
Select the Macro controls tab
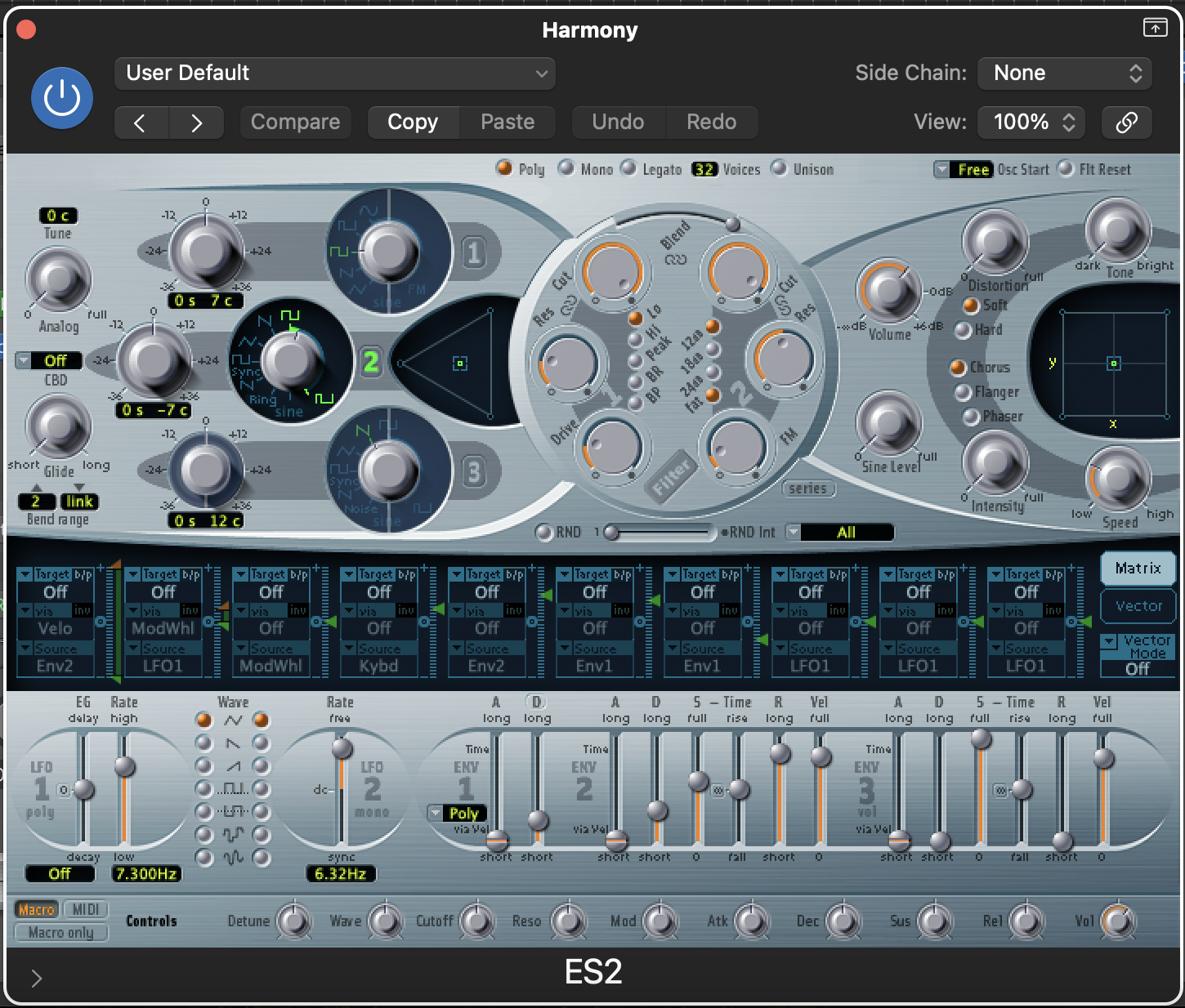coord(36,909)
